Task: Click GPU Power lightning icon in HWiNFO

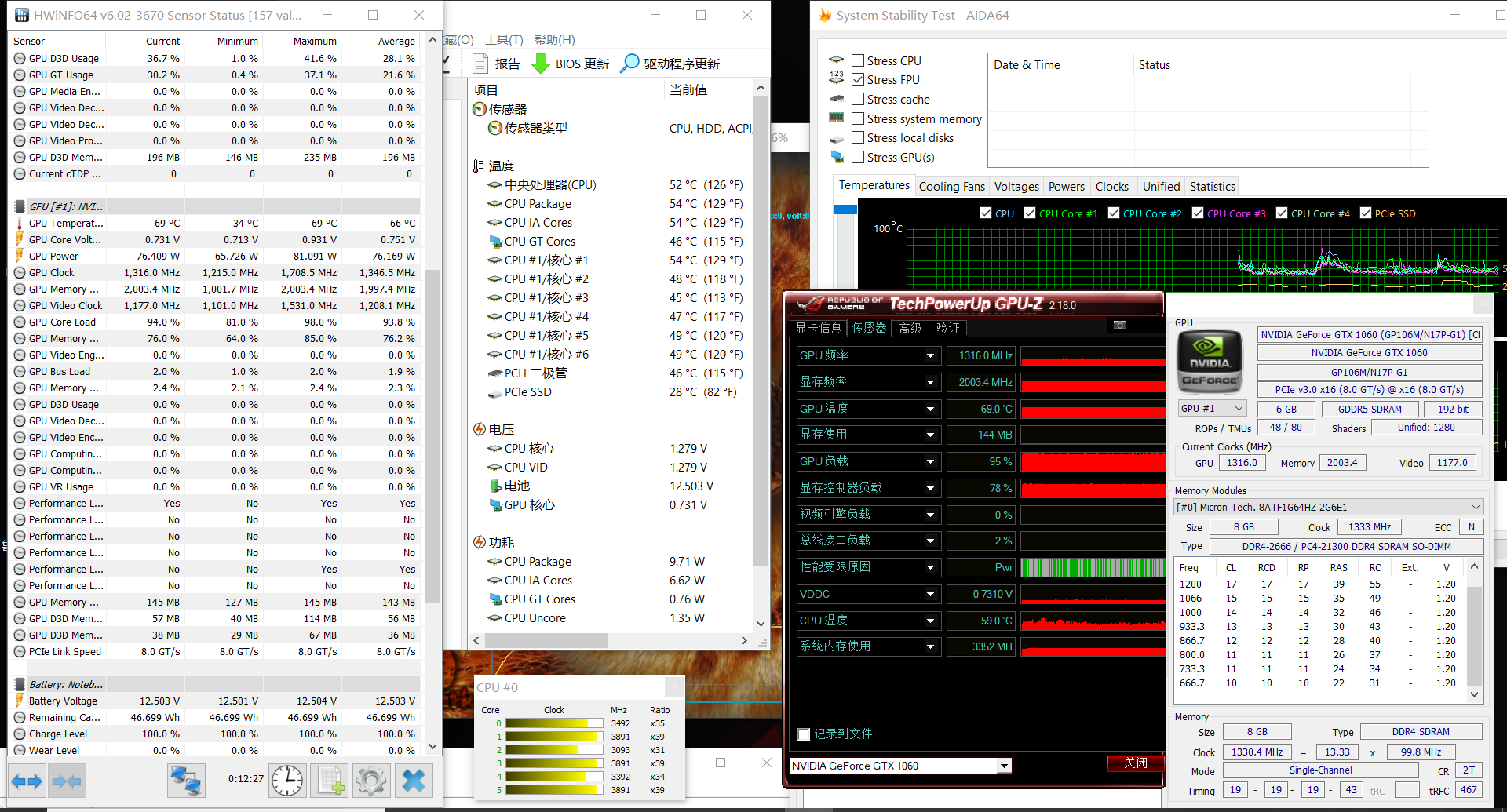Action: pyautogui.click(x=20, y=256)
